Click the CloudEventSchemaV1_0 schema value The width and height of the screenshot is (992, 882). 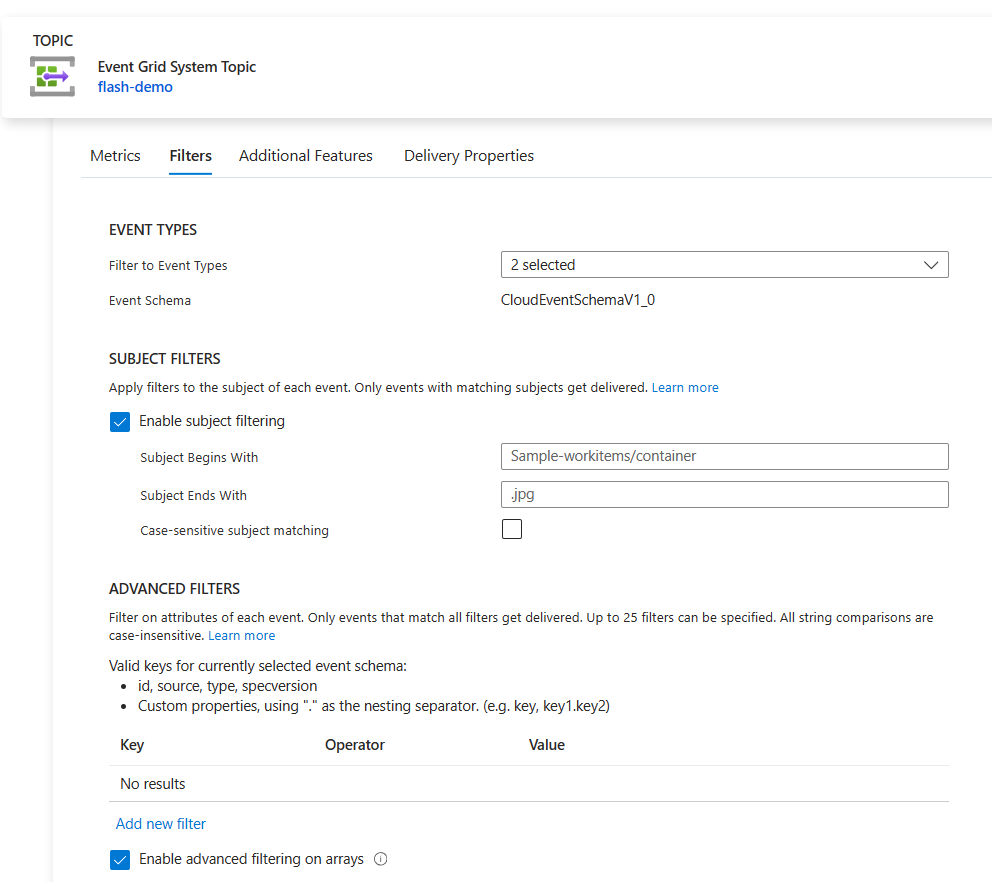point(578,300)
